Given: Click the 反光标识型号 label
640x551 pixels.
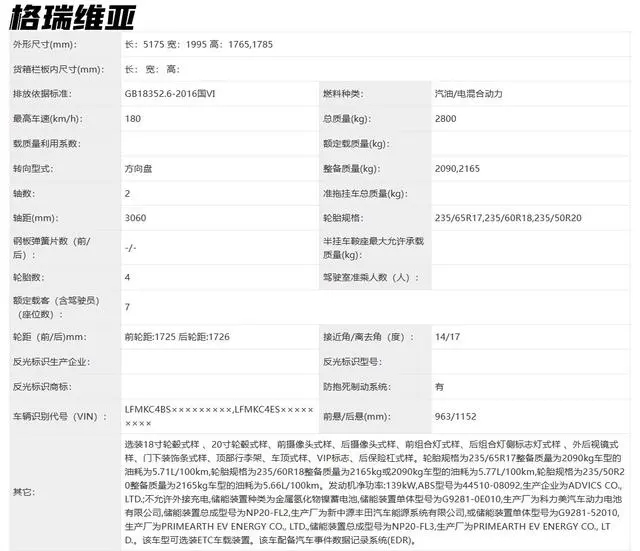Looking at the screenshot, I should (352, 362).
